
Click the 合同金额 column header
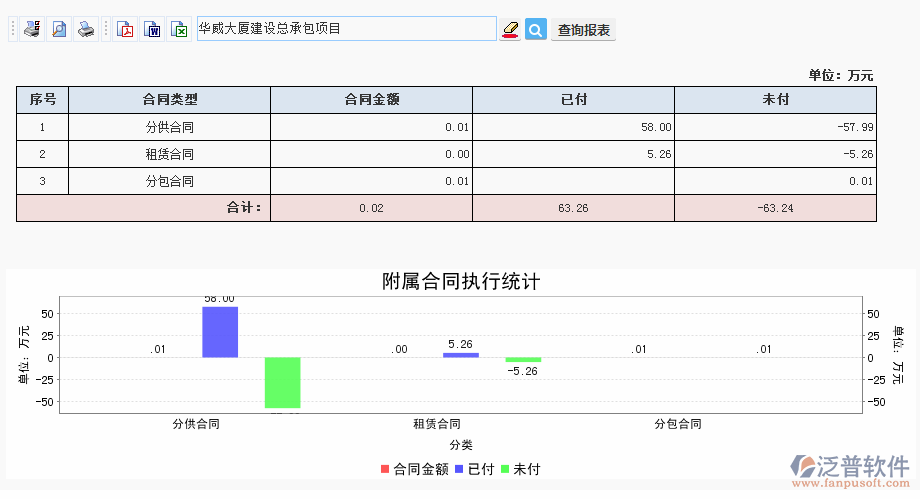point(371,100)
